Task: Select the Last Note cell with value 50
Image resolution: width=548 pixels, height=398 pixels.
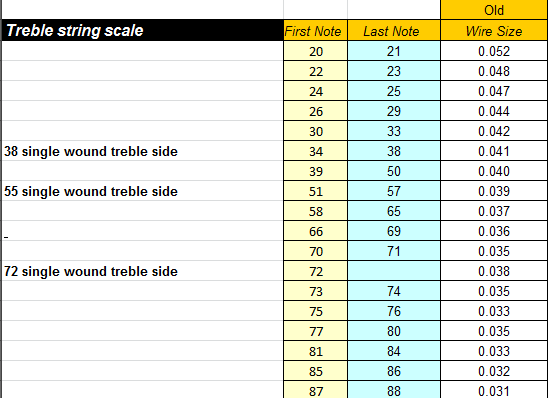Action: coord(394,171)
